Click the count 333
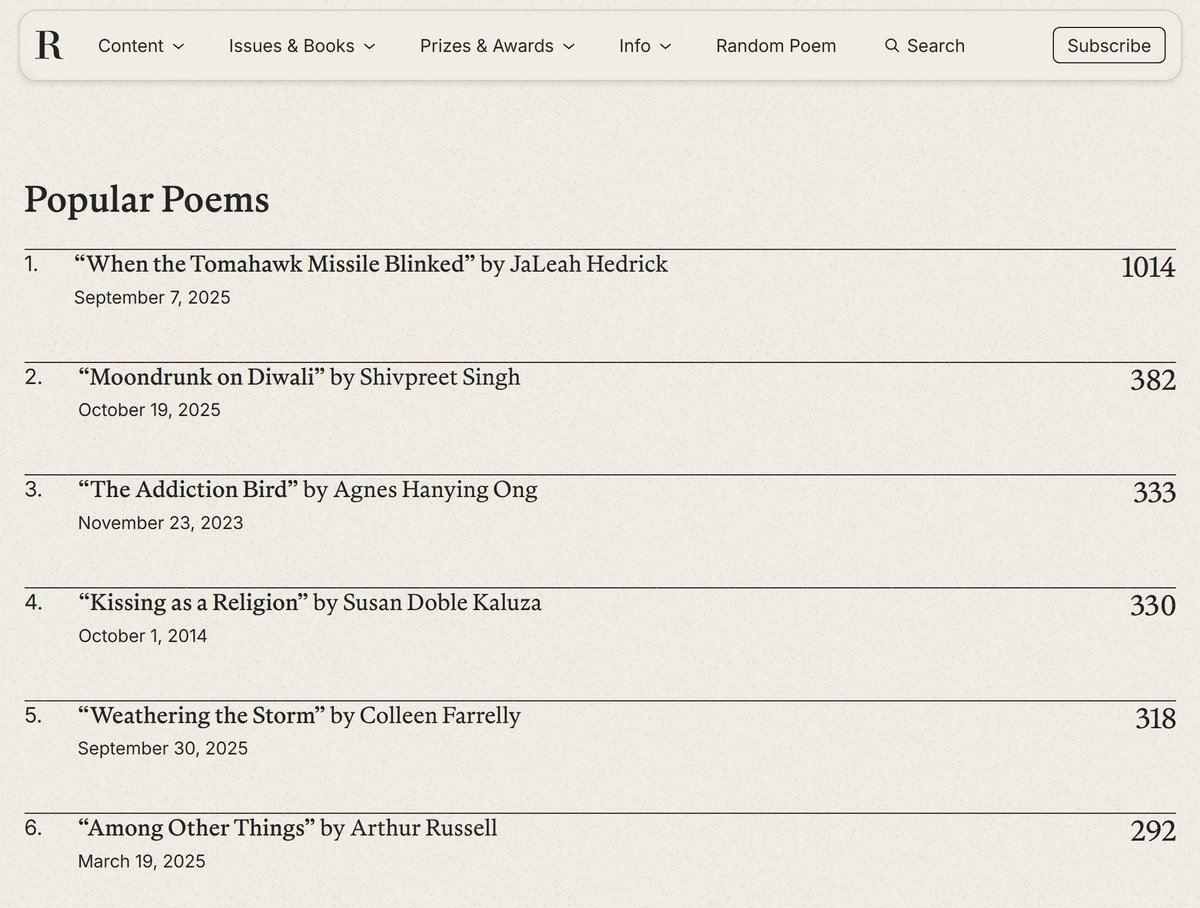This screenshot has width=1200, height=908. (1154, 493)
